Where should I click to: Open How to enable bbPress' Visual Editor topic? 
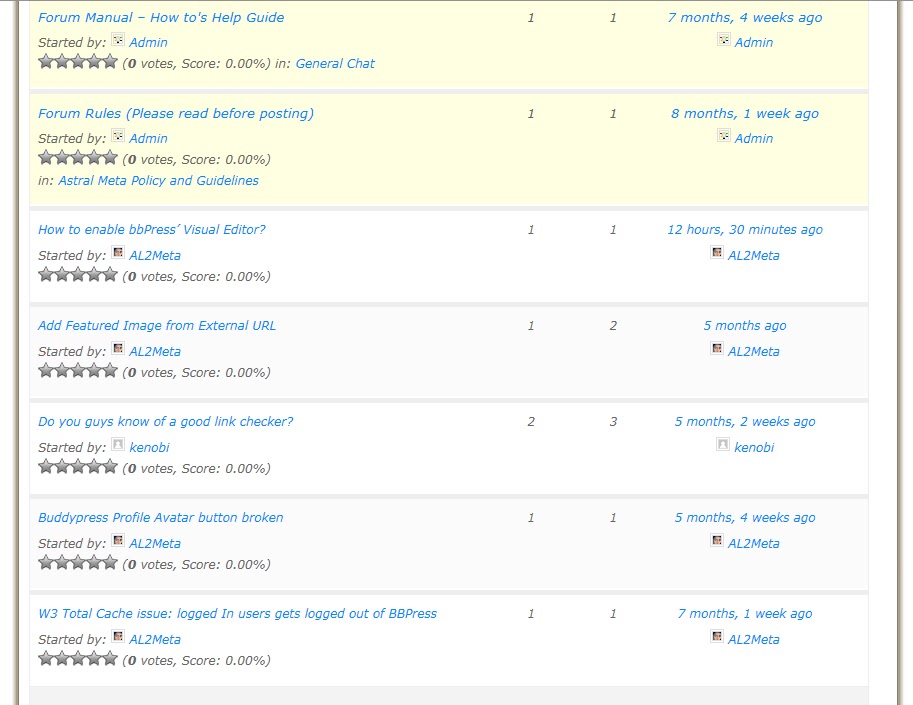tap(151, 229)
